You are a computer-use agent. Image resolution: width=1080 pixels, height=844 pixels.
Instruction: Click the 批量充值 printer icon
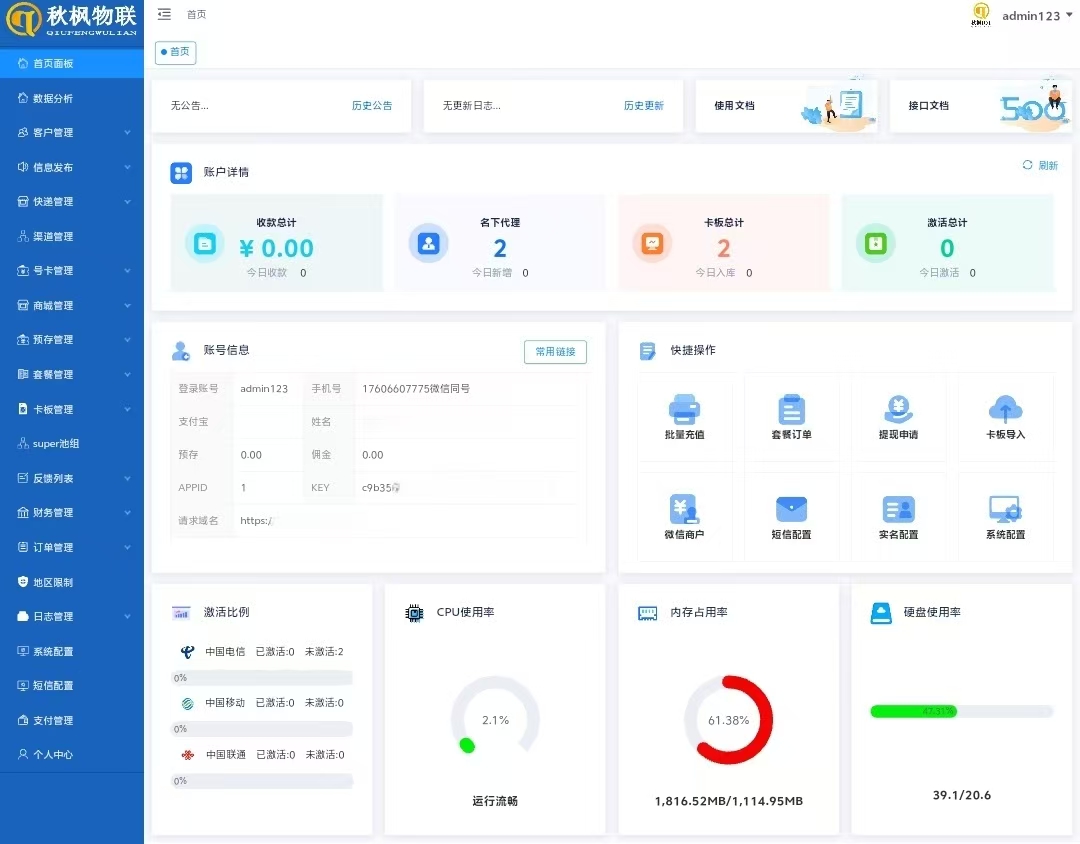click(x=684, y=409)
